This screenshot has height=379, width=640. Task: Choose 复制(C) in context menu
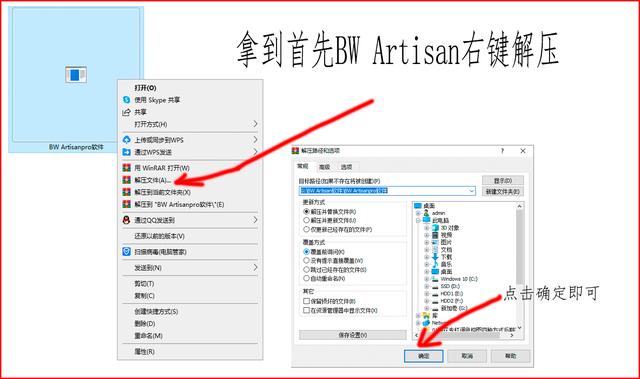(x=191, y=295)
